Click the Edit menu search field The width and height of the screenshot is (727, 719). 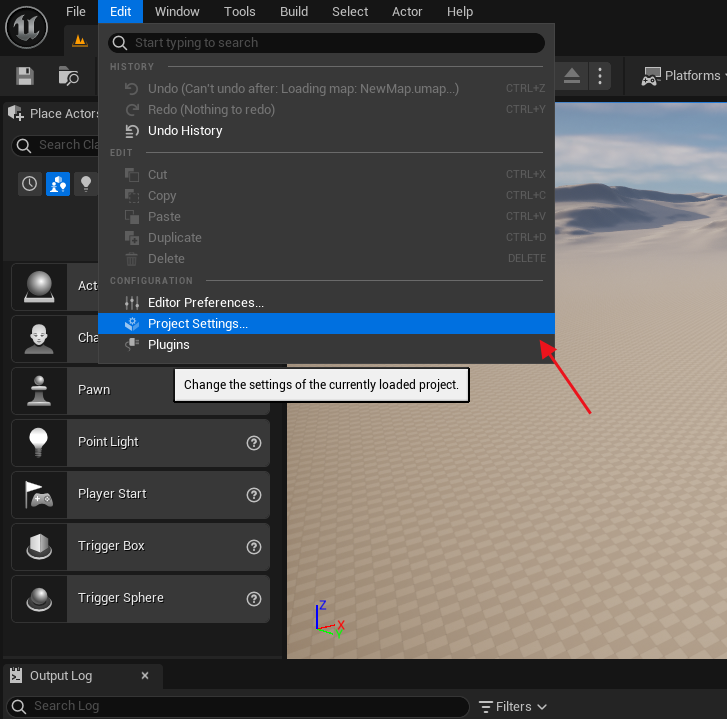[330, 43]
